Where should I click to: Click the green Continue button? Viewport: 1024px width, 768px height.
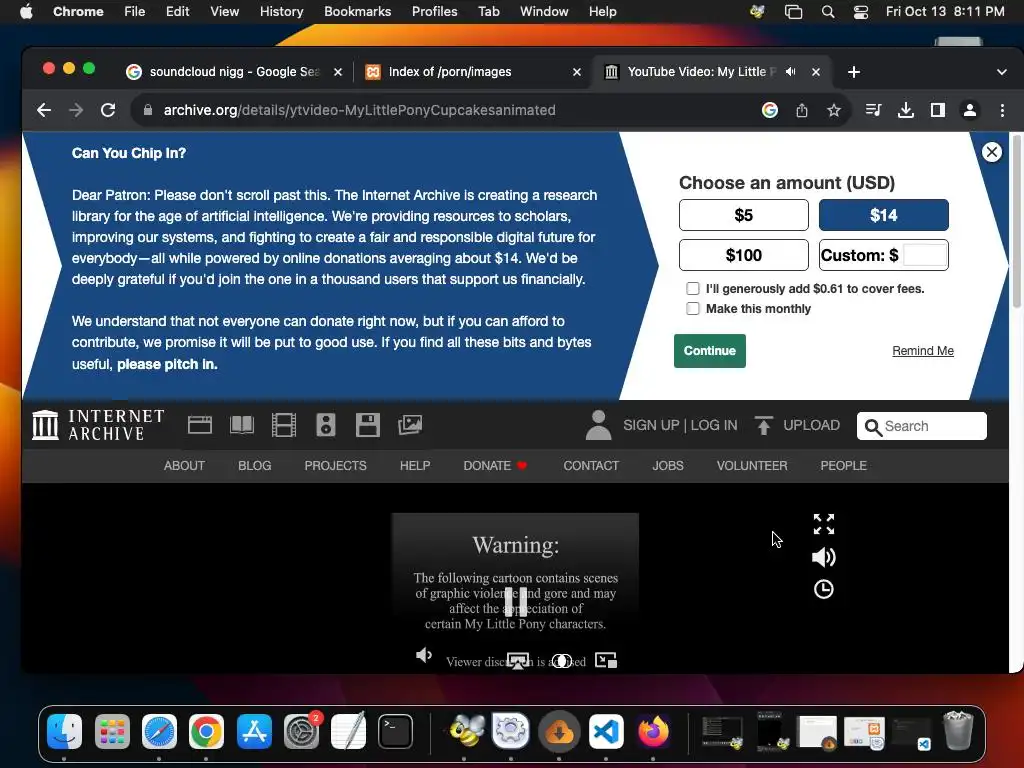[x=709, y=351]
